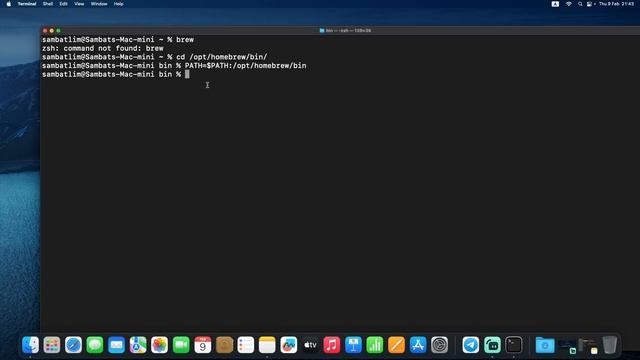640x360 pixels.
Task: Launch FaceTime from the Dock
Action: [181, 345]
